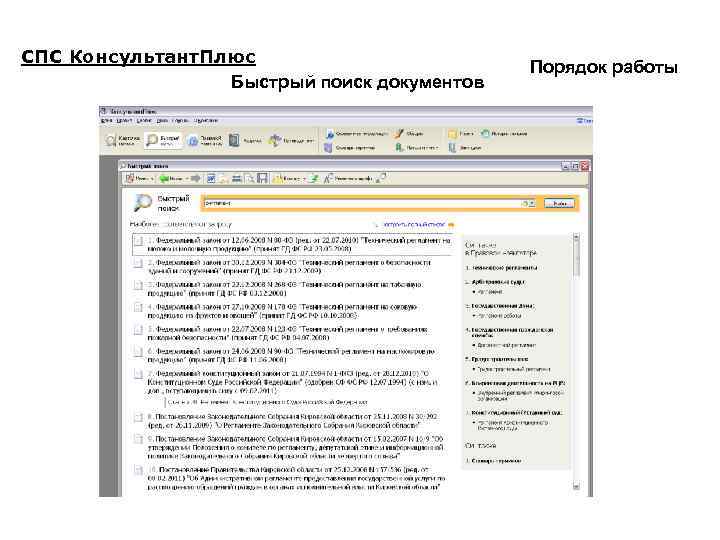Click the find-in-list magnifier page icon
The width and height of the screenshot is (720, 540).
point(249,178)
